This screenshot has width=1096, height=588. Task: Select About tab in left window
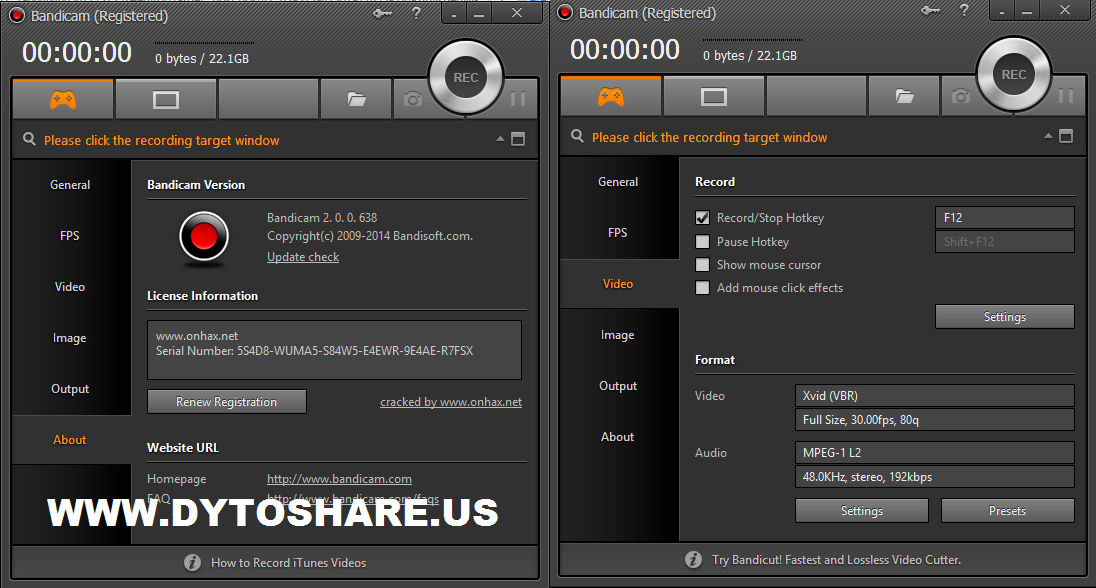click(70, 440)
